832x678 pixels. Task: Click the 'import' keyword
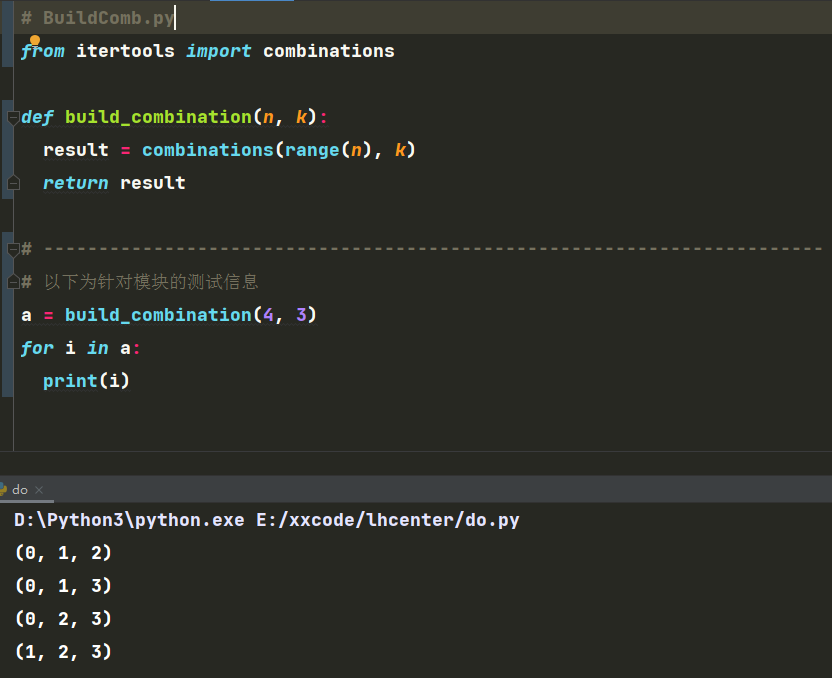click(x=218, y=51)
